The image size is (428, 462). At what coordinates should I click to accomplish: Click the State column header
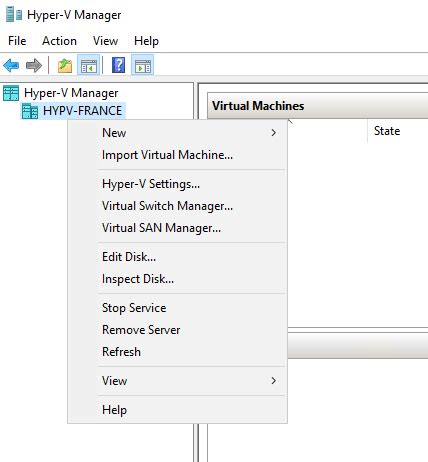387,131
